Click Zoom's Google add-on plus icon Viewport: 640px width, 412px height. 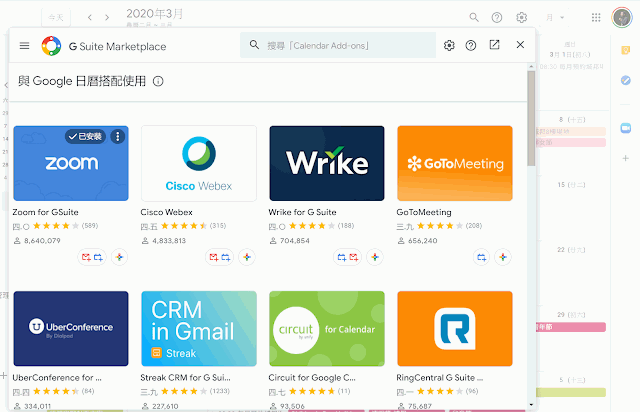coord(119,257)
